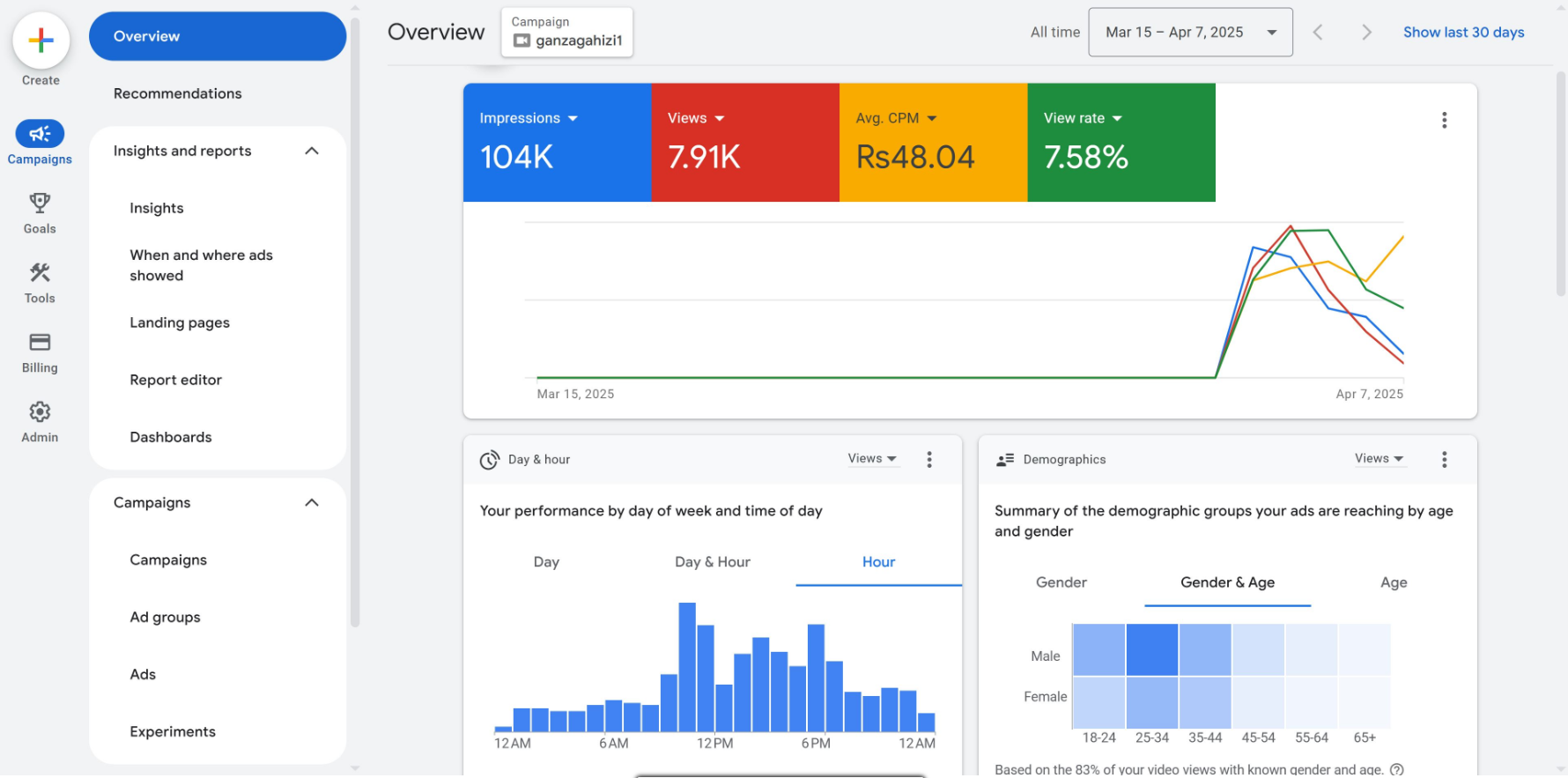Image resolution: width=1568 pixels, height=778 pixels.
Task: Click the Male 25-34 heatmap cell
Action: coord(1151,650)
